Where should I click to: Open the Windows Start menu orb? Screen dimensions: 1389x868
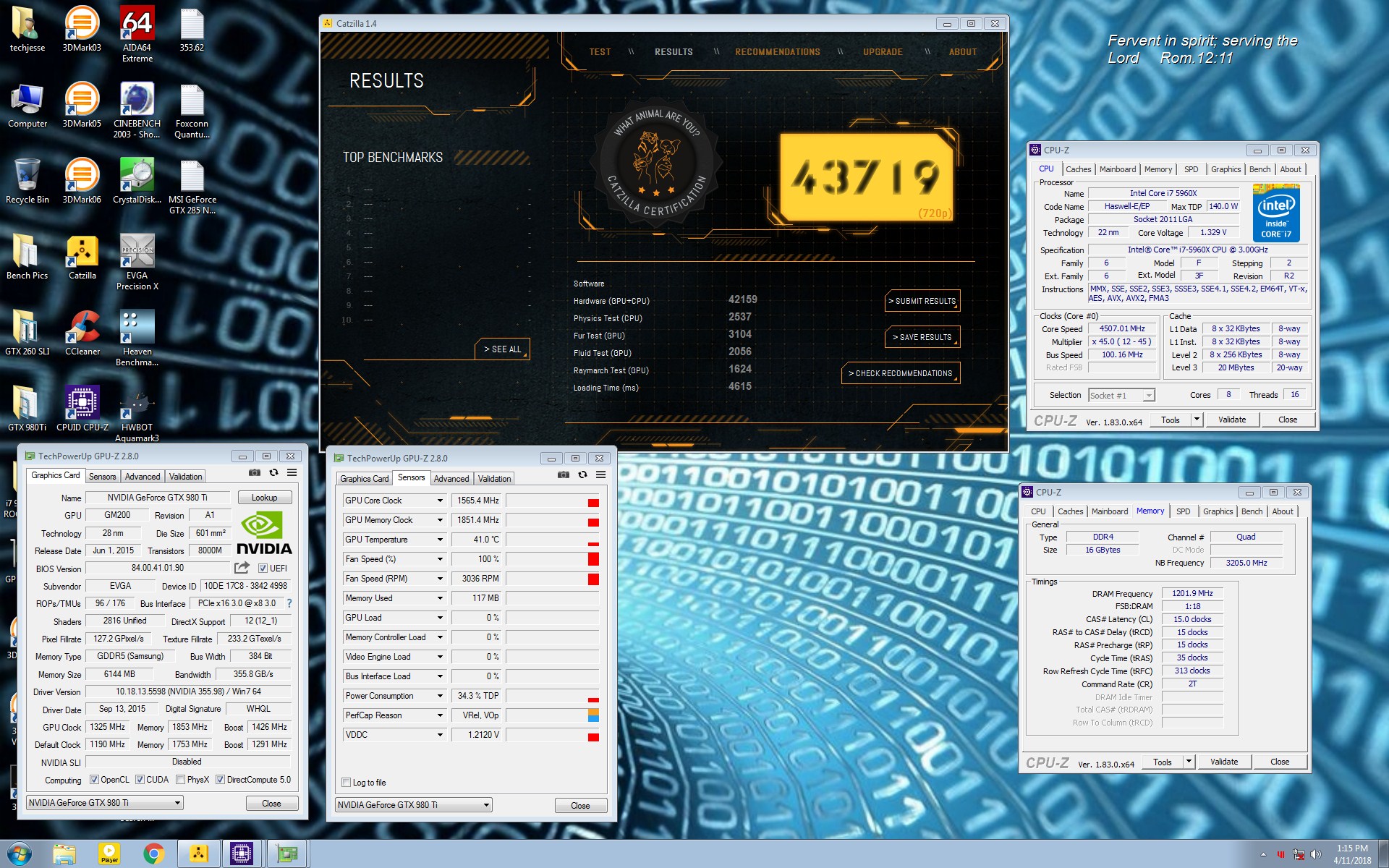19,854
